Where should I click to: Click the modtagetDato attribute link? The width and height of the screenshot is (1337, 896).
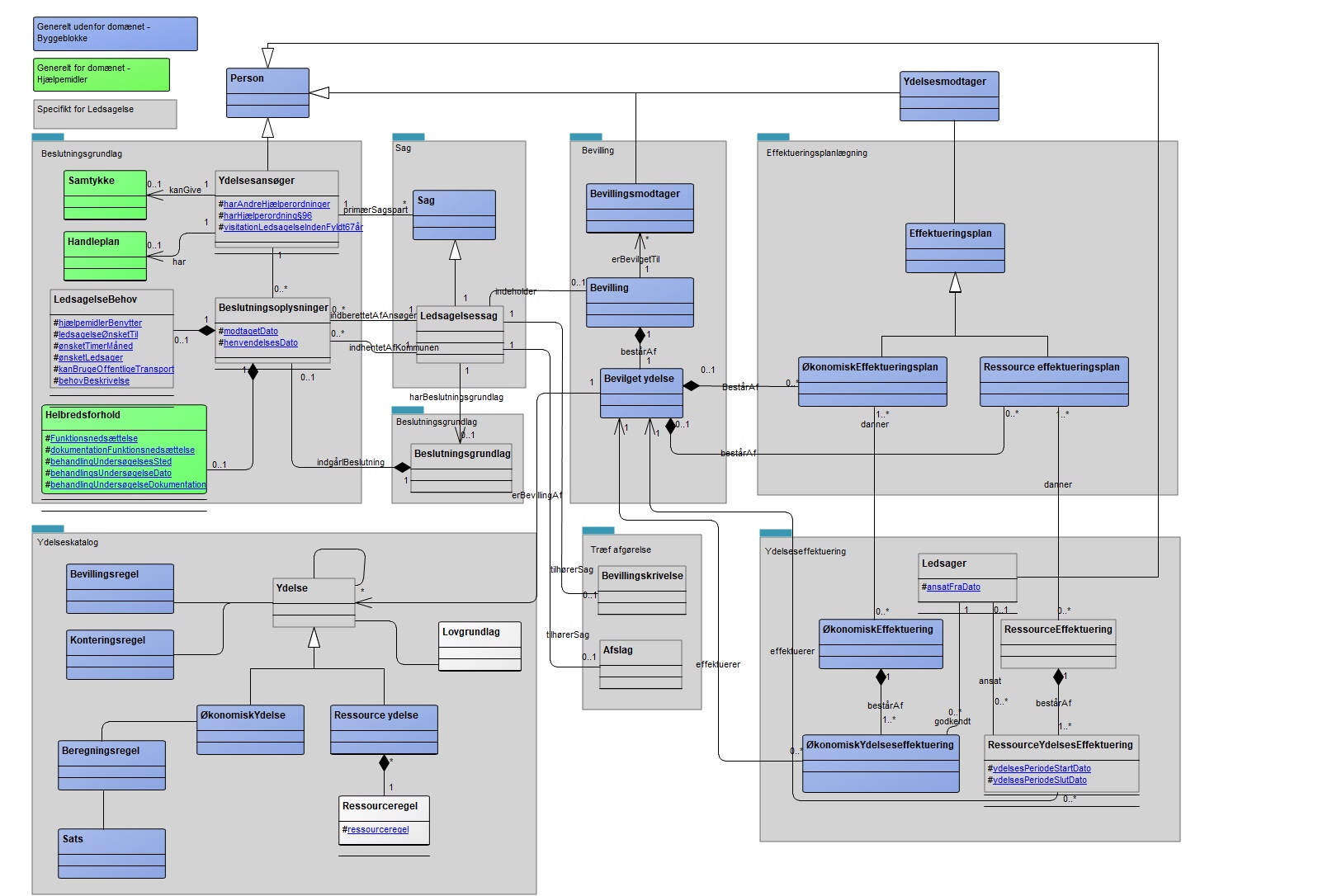[251, 332]
